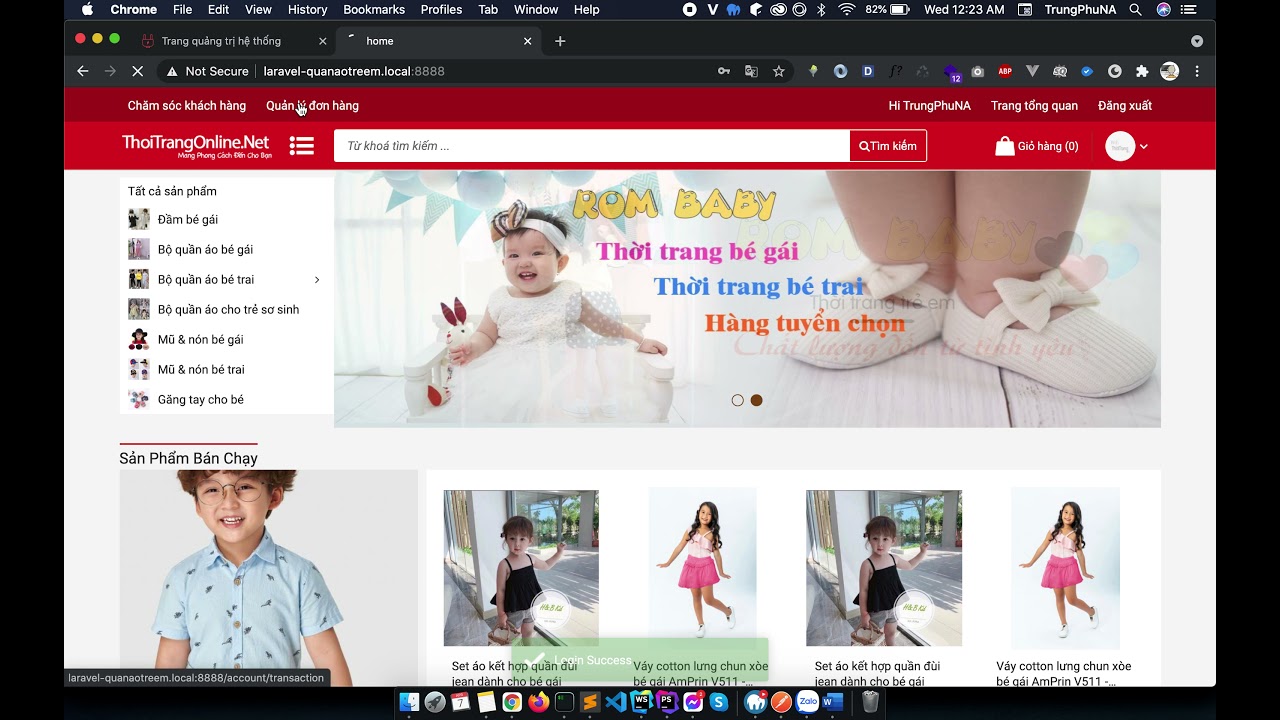The height and width of the screenshot is (720, 1280).
Task: Open PhpStorm from the dock
Action: pos(667,702)
